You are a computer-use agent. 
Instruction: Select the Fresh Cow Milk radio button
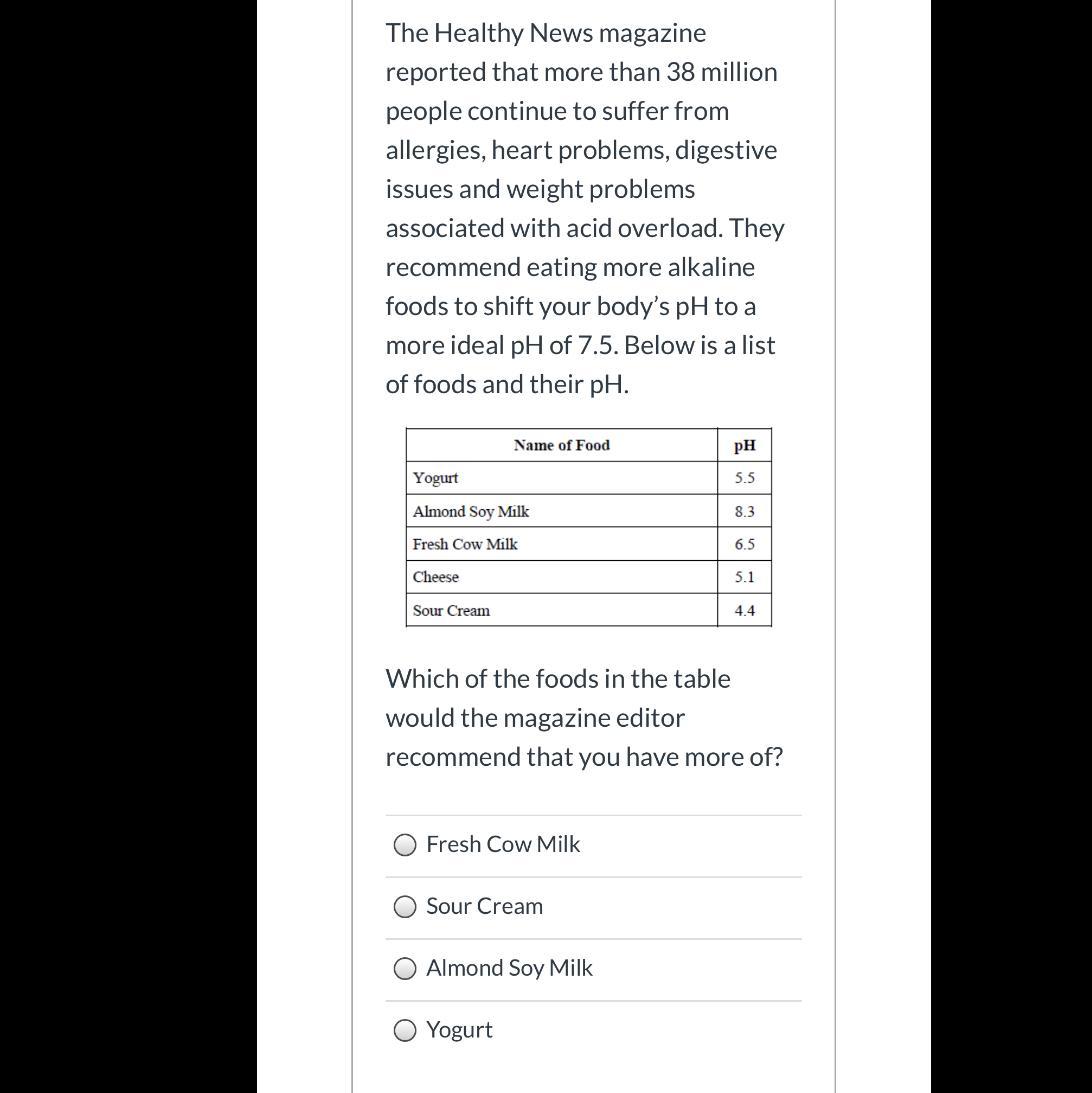pyautogui.click(x=405, y=845)
